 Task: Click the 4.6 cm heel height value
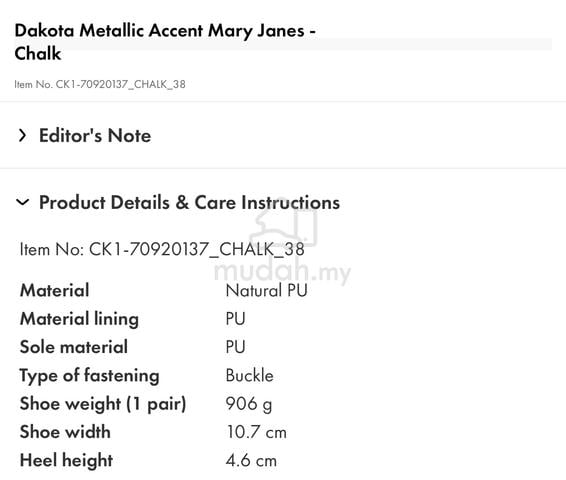point(251,461)
